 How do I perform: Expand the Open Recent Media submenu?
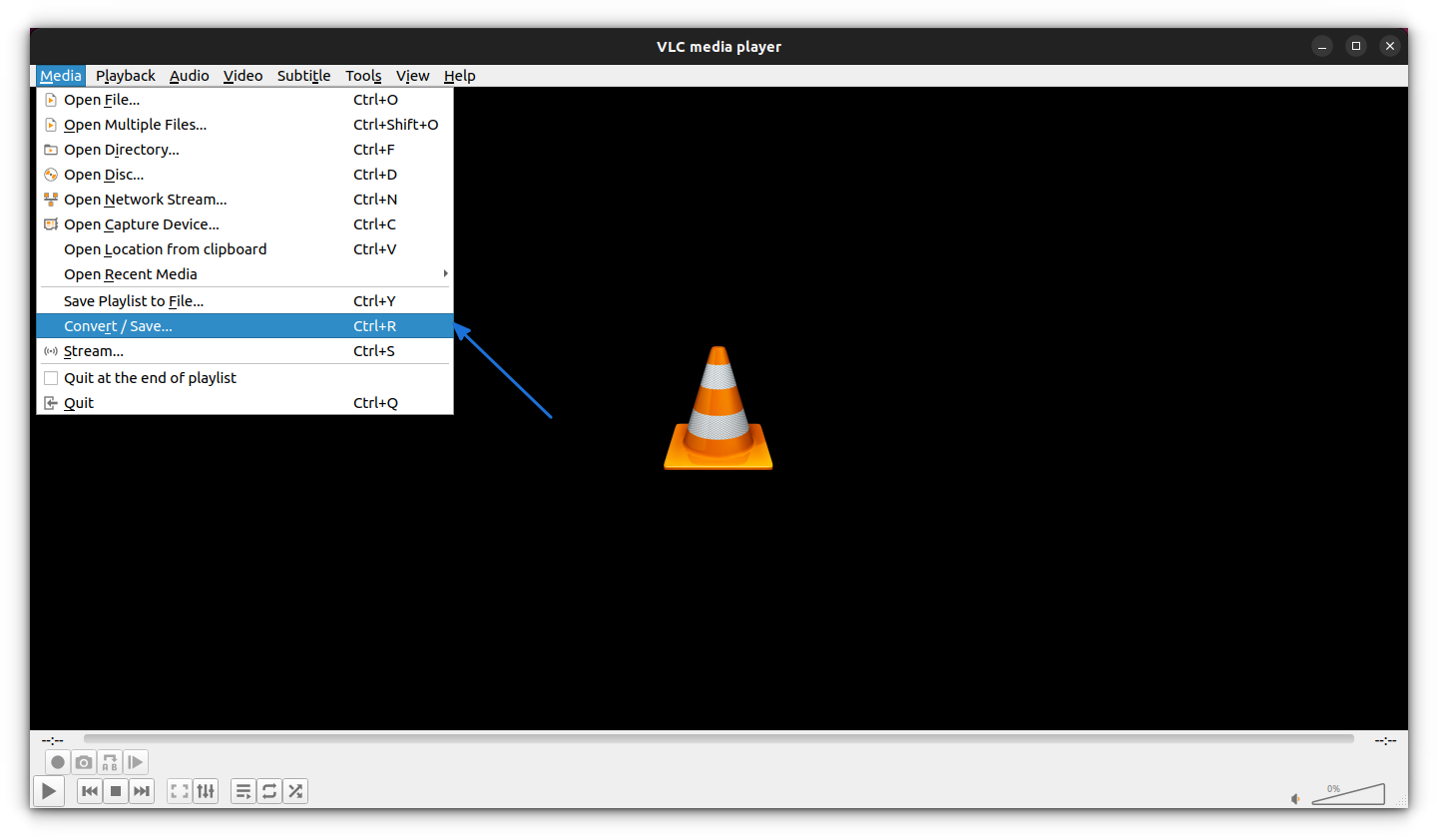(130, 273)
